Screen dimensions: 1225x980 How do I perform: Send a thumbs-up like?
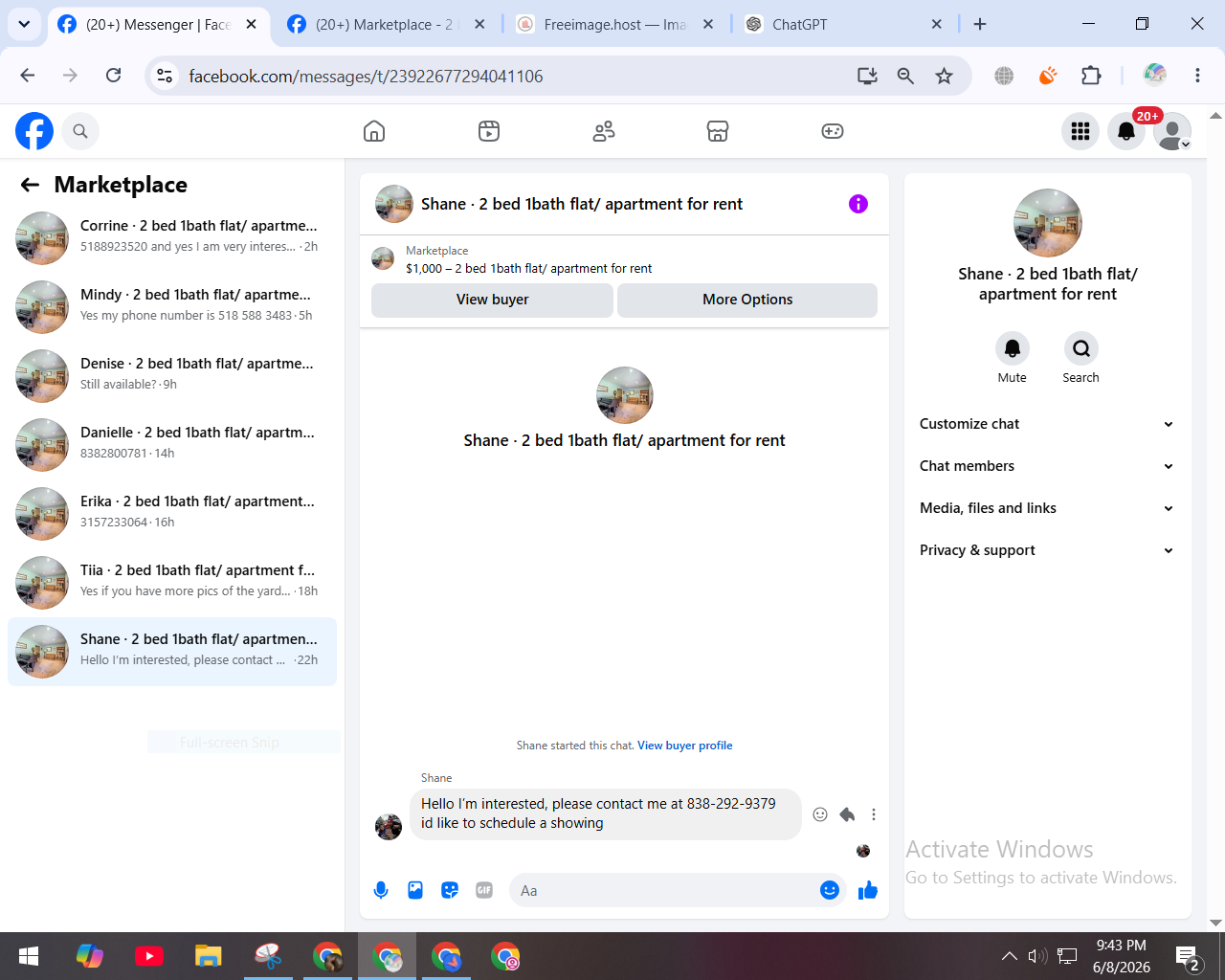[x=868, y=890]
